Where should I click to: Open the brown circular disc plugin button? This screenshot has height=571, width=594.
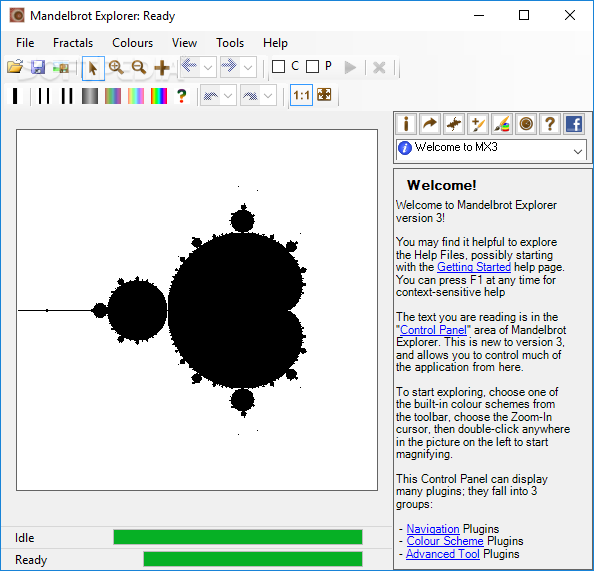point(526,124)
